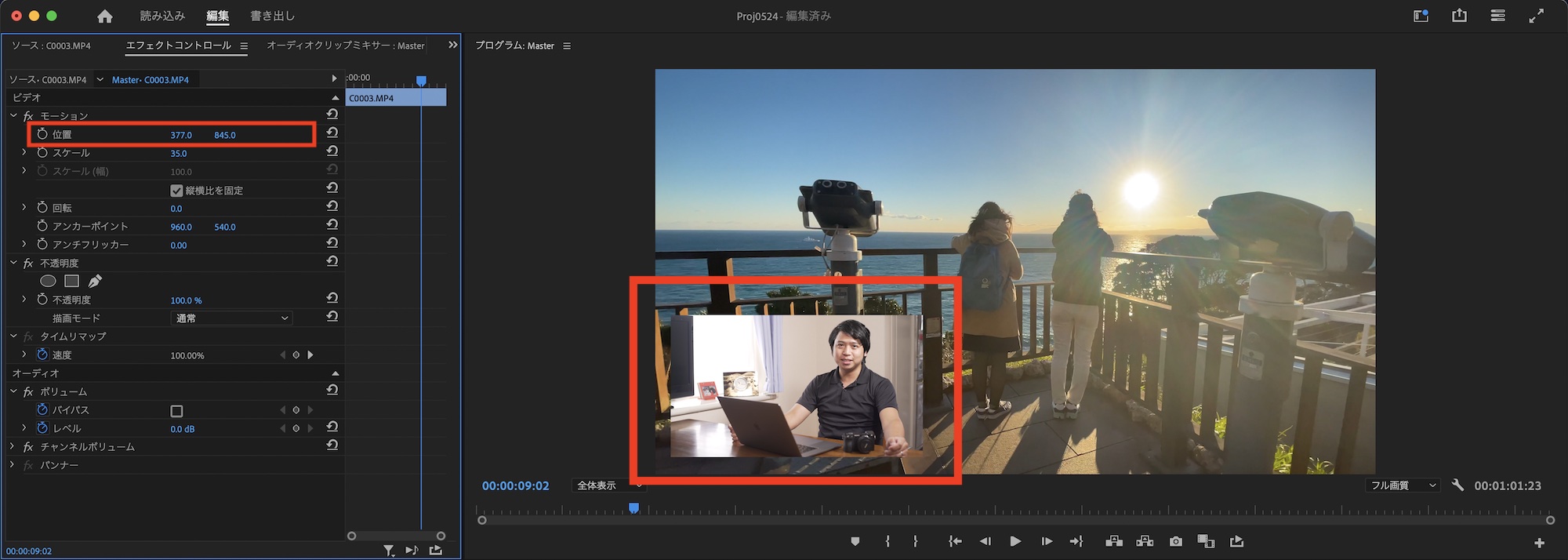Open the wrench settings in Program monitor
Screen dimensions: 1568x560
[1457, 485]
